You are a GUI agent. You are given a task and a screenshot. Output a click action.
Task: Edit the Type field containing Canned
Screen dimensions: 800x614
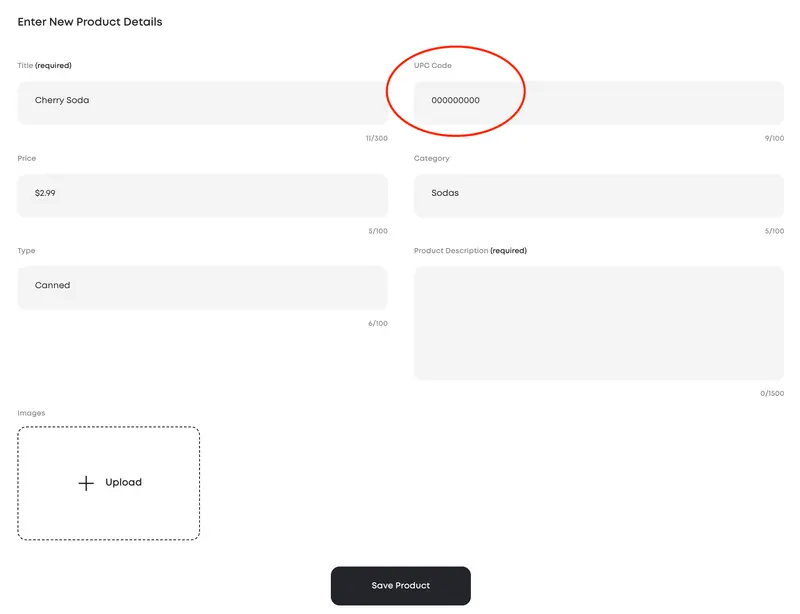tap(203, 287)
